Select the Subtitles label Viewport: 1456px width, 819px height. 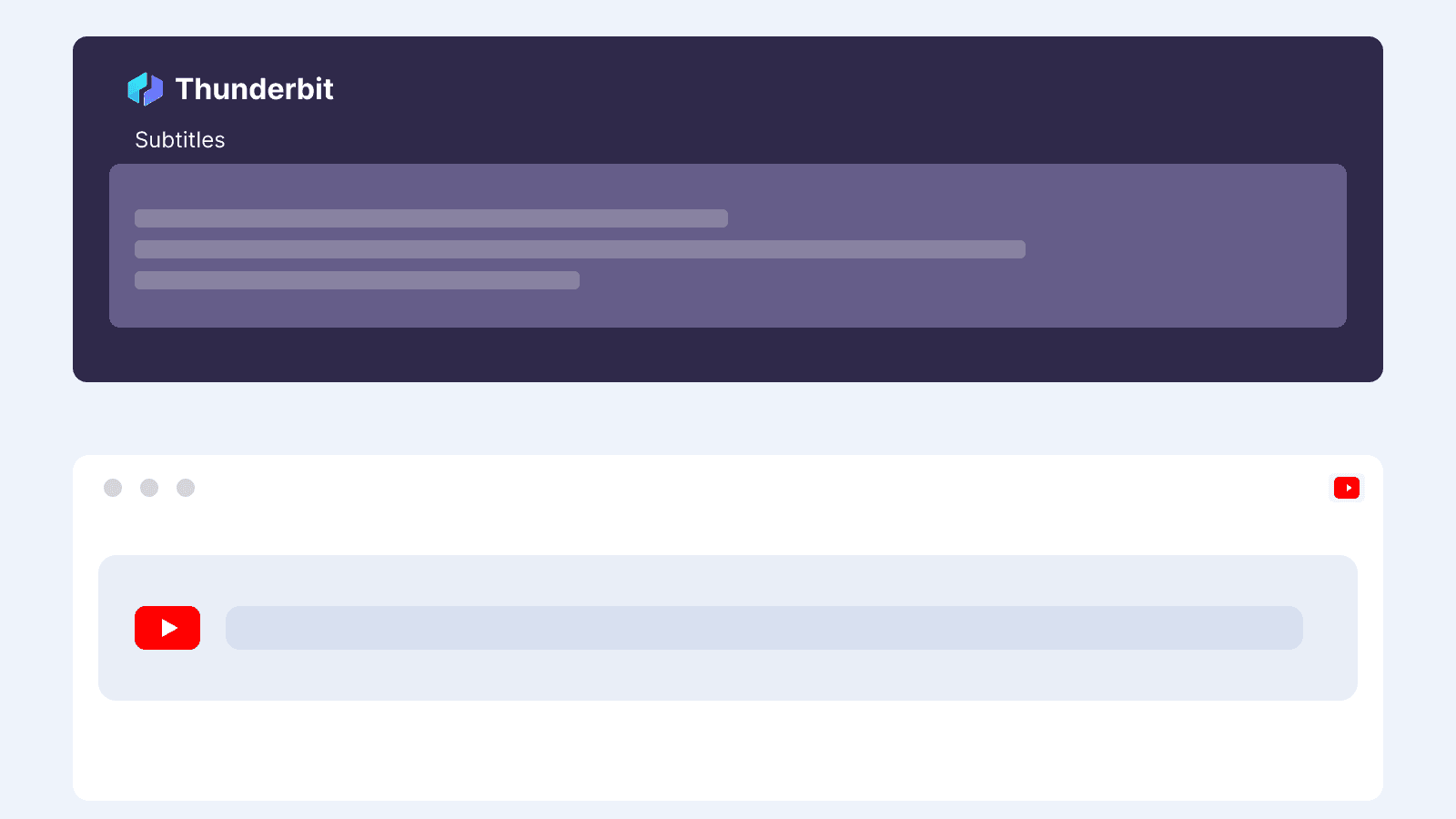click(x=180, y=140)
